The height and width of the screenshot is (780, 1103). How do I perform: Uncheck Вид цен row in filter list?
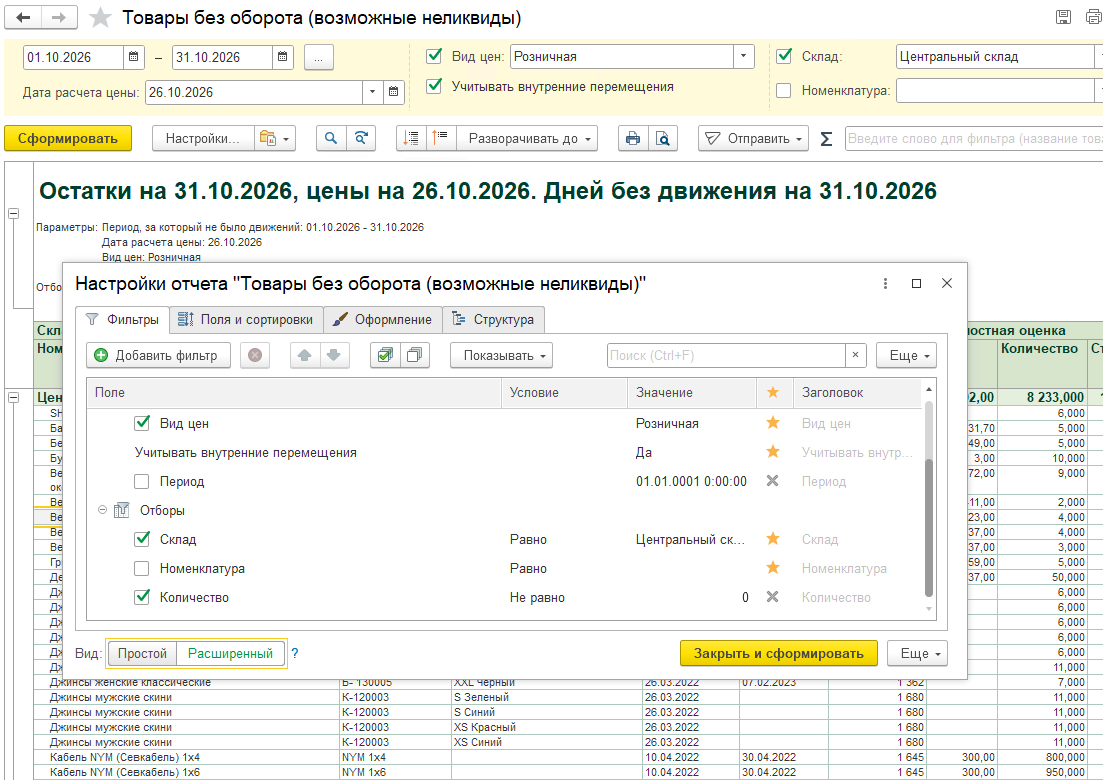pyautogui.click(x=142, y=423)
